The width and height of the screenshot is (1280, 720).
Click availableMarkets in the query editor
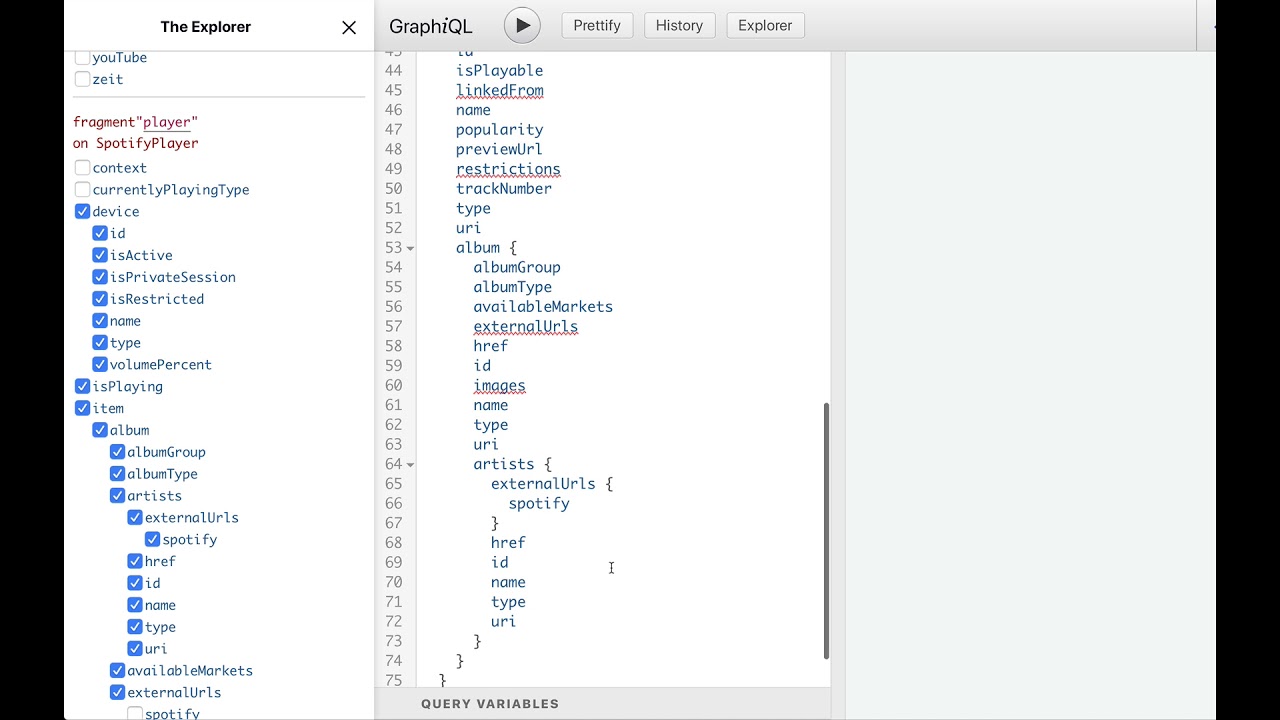[x=543, y=307]
